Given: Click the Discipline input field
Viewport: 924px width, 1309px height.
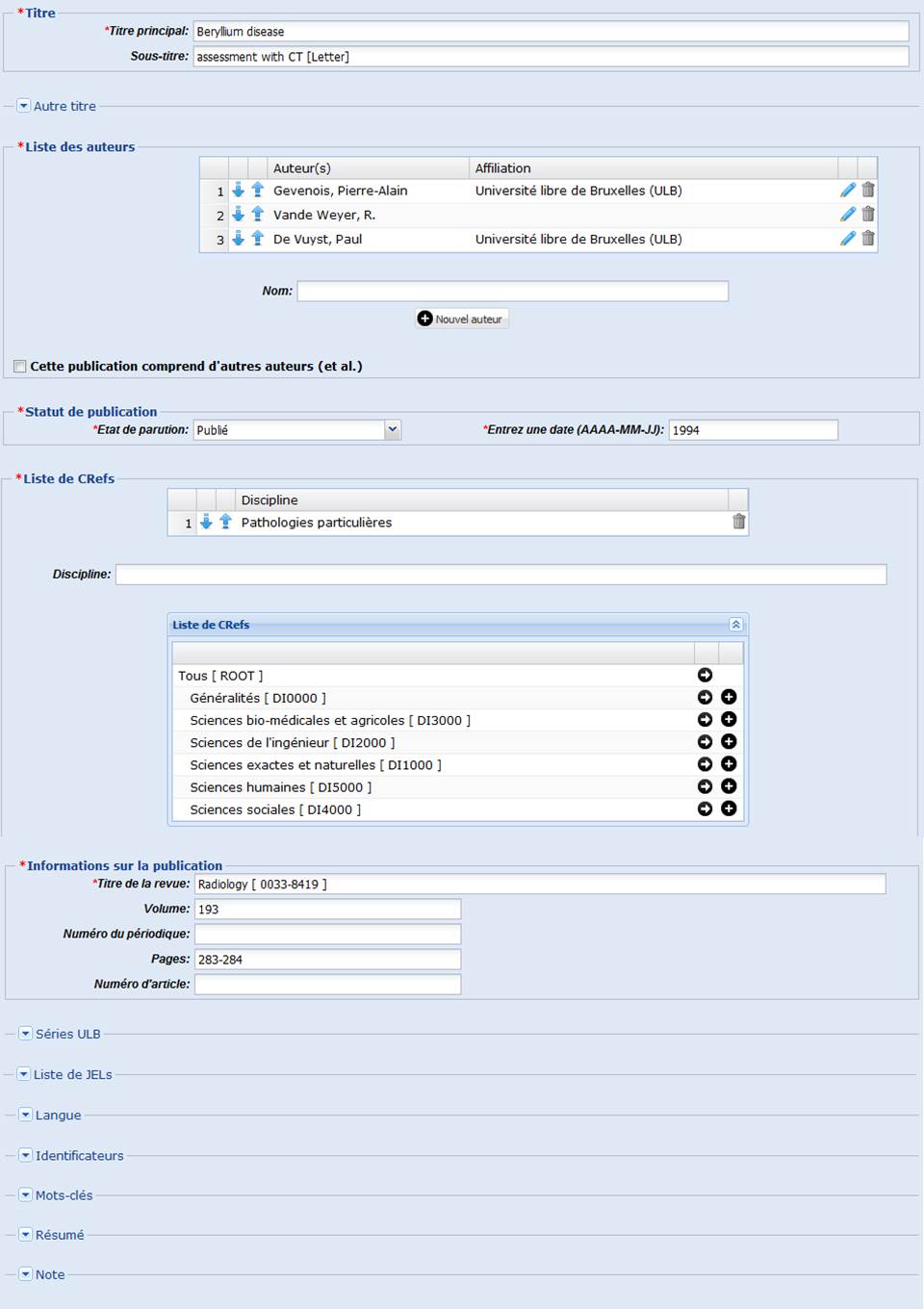Looking at the screenshot, I should click(500, 575).
